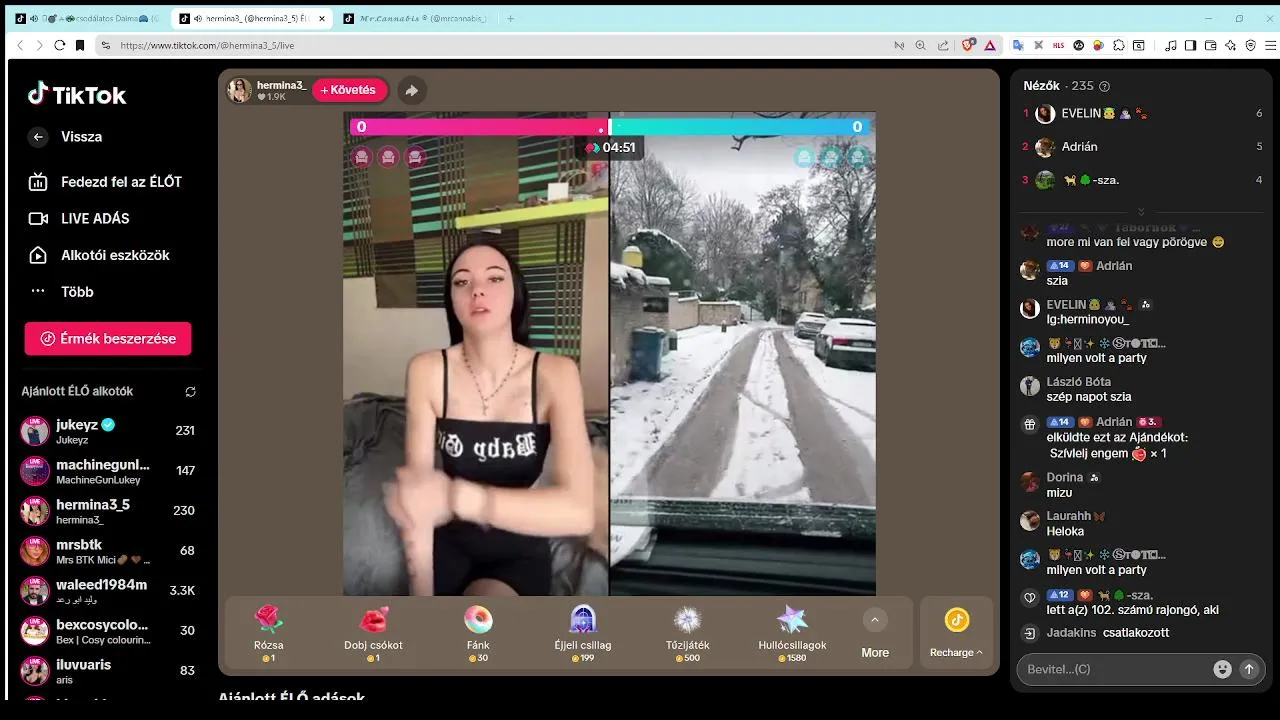This screenshot has width=1280, height=720.
Task: Click hermina3_ host avatar
Action: click(239, 90)
